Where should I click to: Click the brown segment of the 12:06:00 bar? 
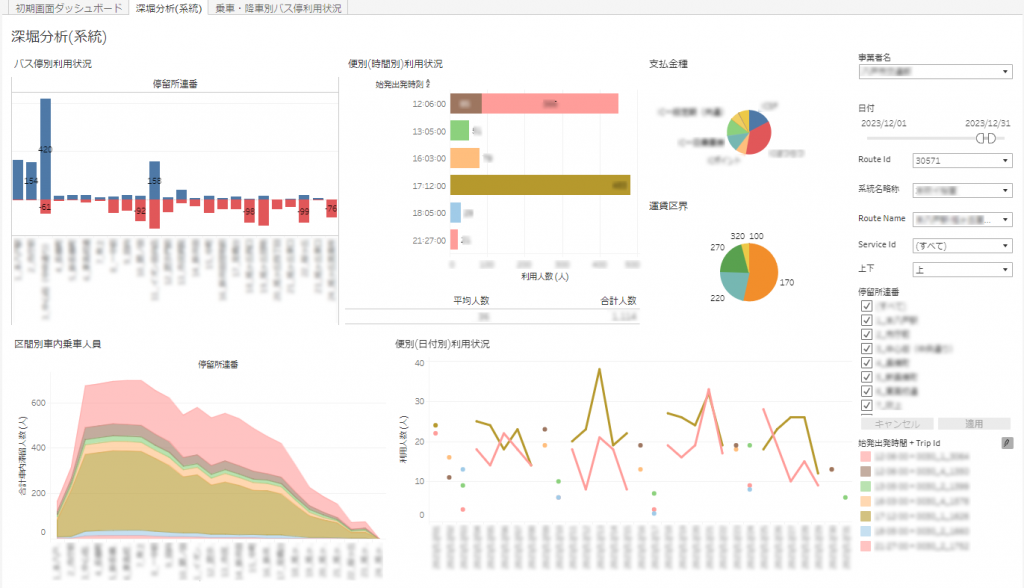tap(466, 103)
